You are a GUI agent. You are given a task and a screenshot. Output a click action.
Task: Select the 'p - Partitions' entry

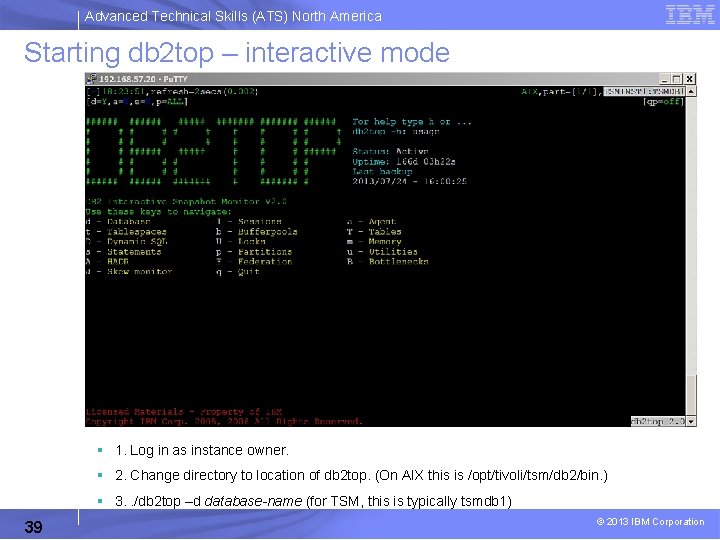pos(254,252)
